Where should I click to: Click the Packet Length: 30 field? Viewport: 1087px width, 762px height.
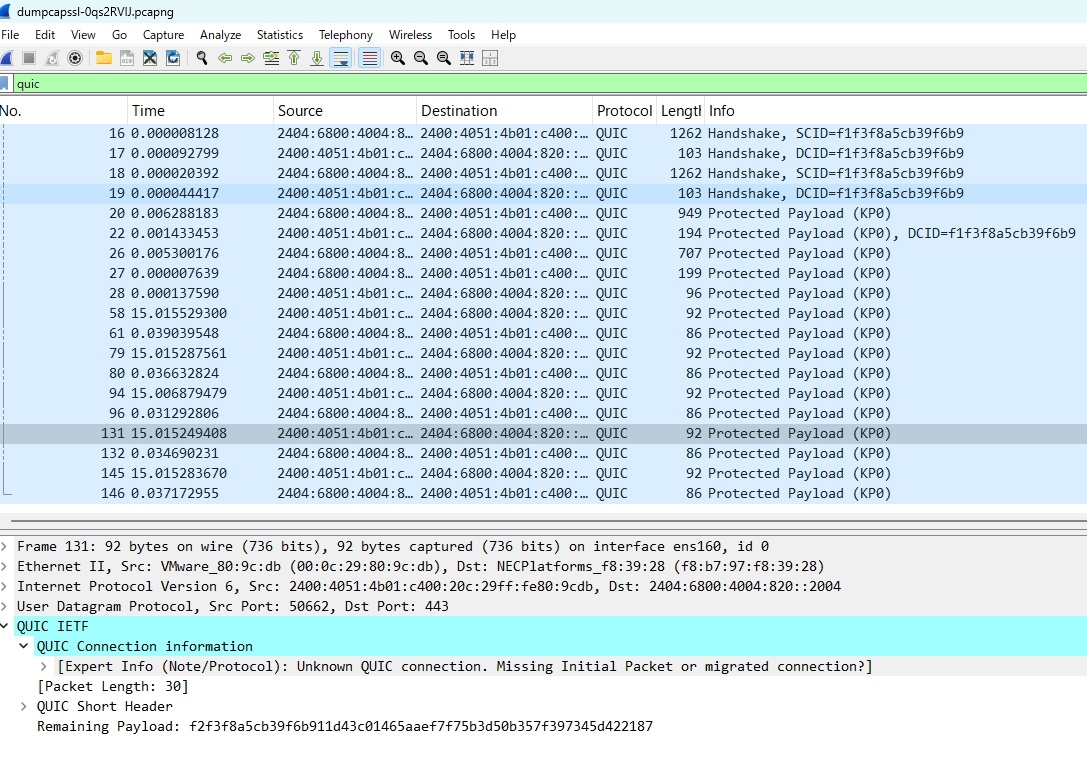click(112, 686)
